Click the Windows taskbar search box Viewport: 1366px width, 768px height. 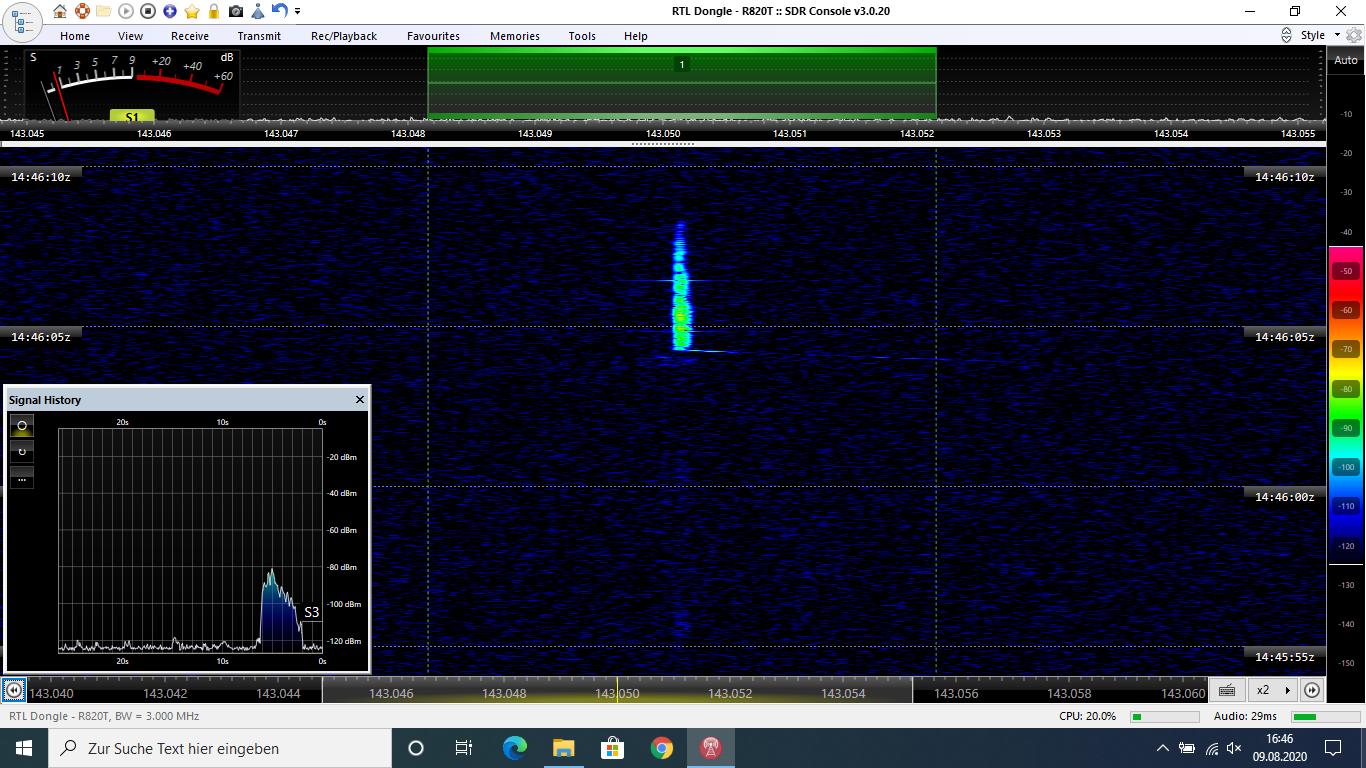220,748
